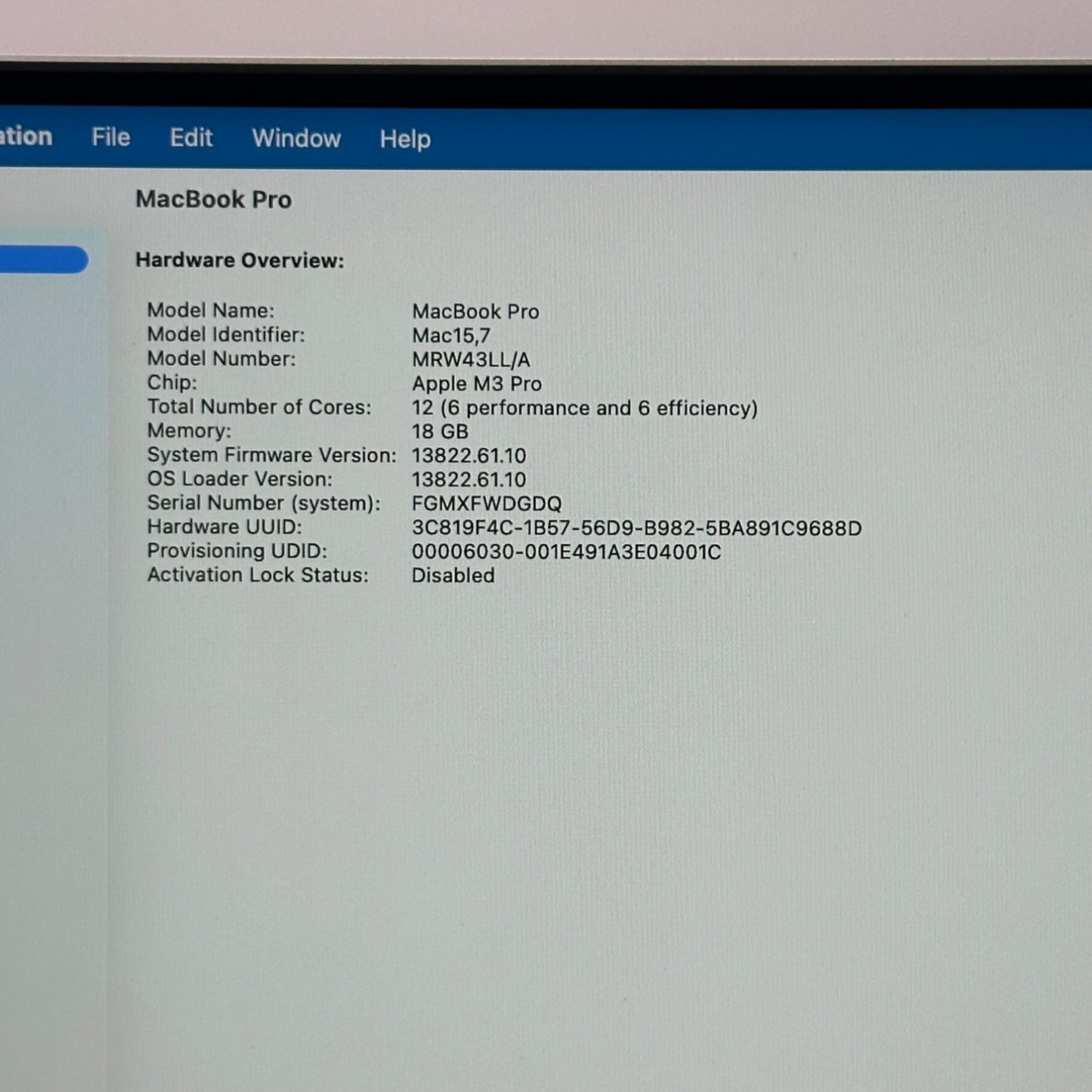Click the Model Name label
The image size is (1092, 1092).
click(211, 311)
